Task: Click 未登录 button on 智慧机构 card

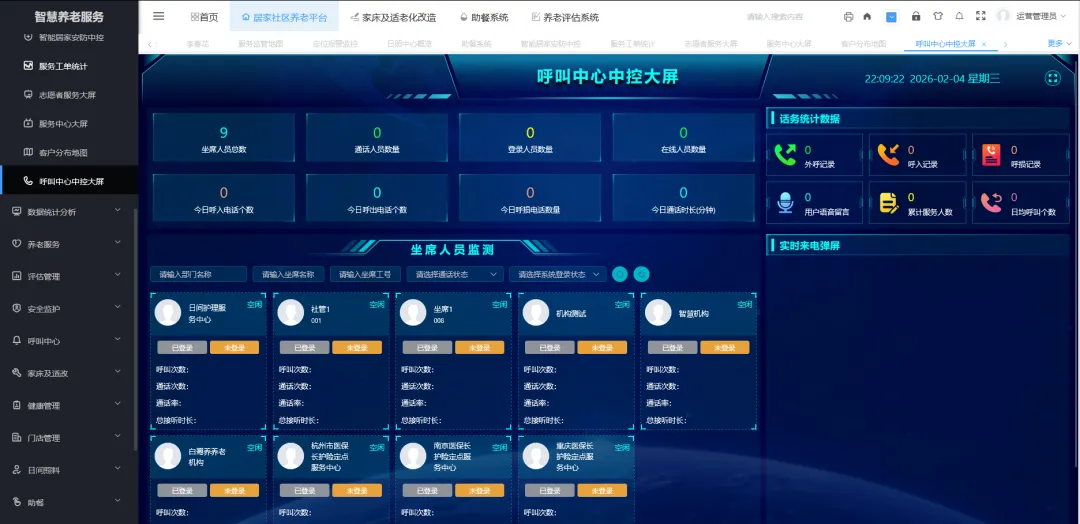Action: coord(725,348)
